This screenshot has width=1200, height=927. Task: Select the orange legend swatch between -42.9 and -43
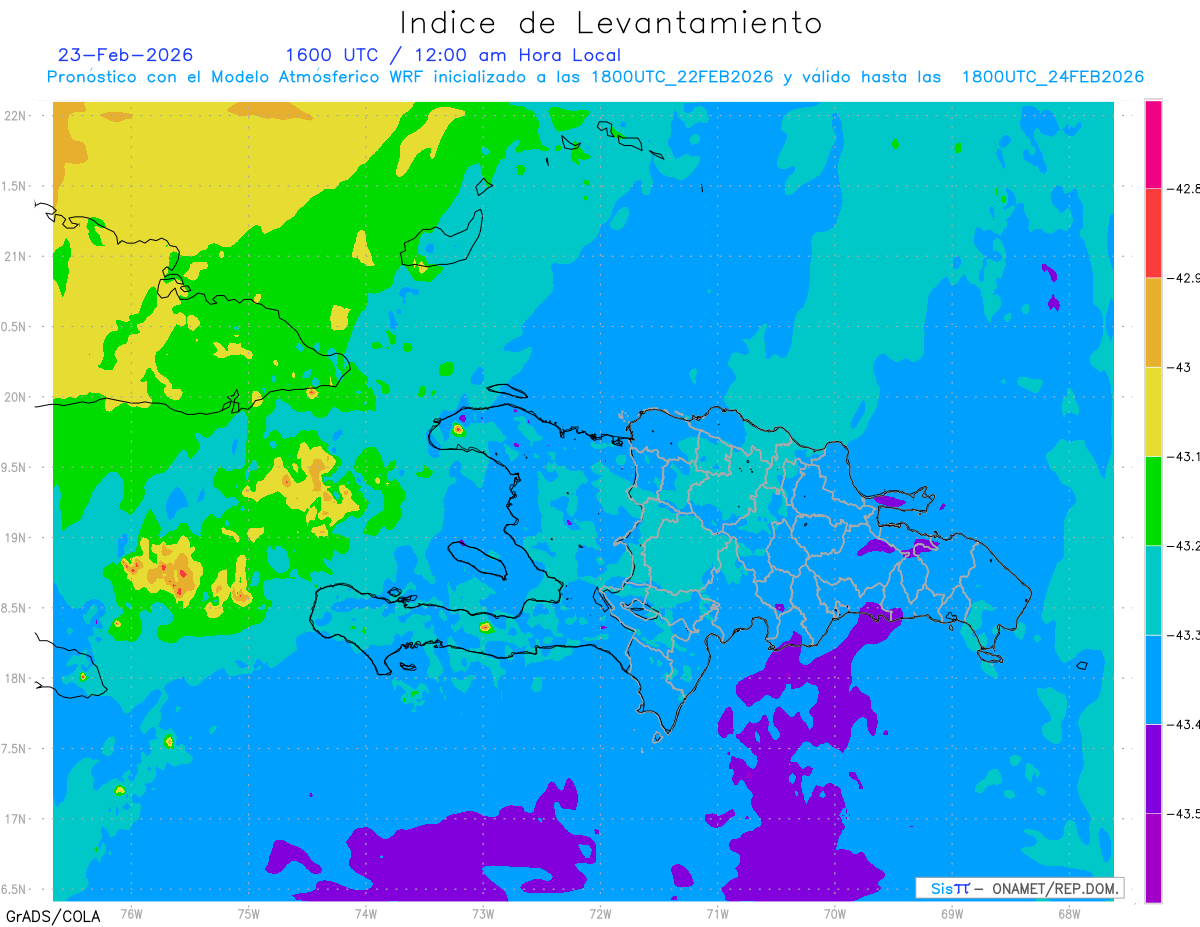point(1153,322)
